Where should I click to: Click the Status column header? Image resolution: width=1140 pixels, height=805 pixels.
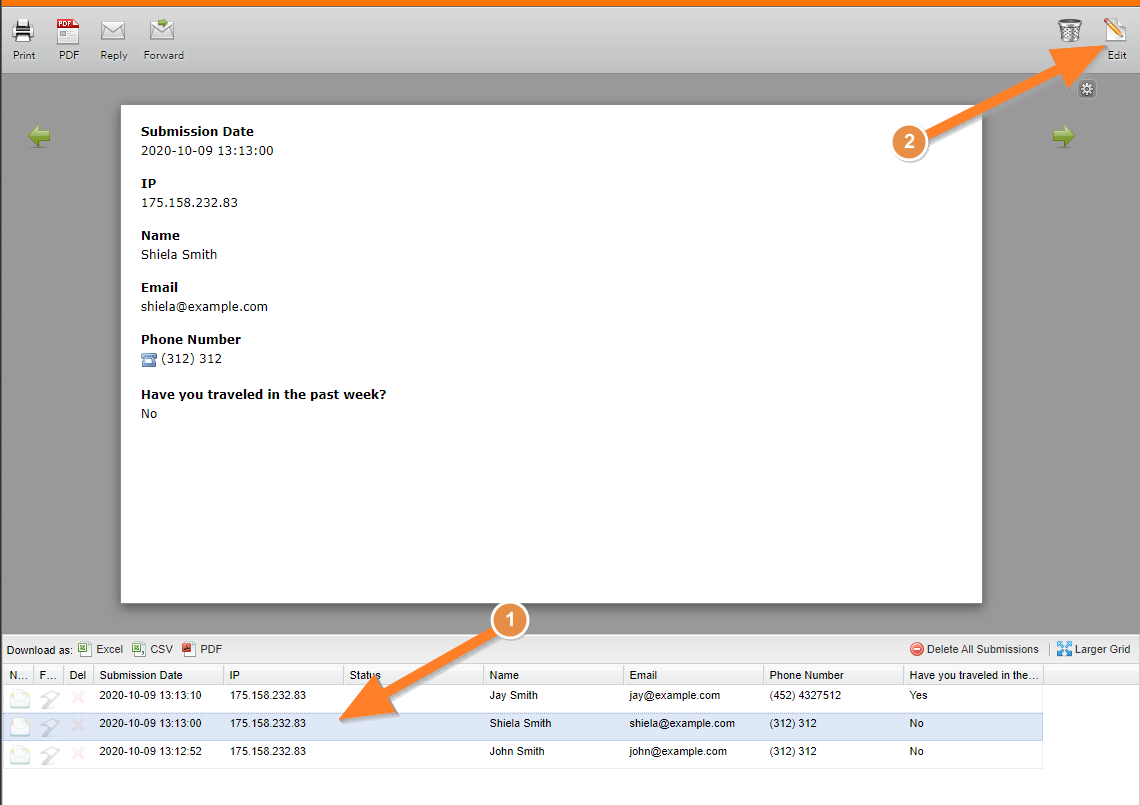[x=413, y=675]
